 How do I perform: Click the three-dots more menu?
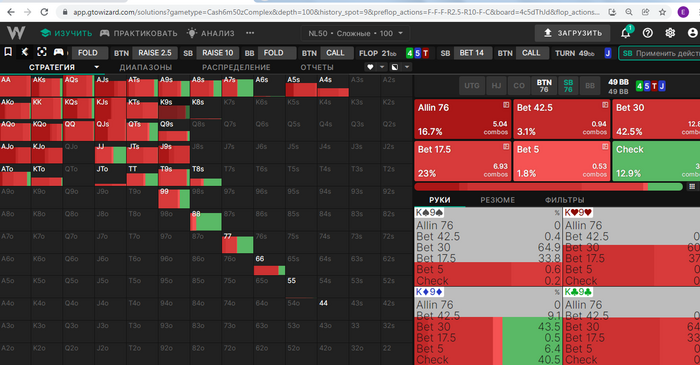click(250, 33)
